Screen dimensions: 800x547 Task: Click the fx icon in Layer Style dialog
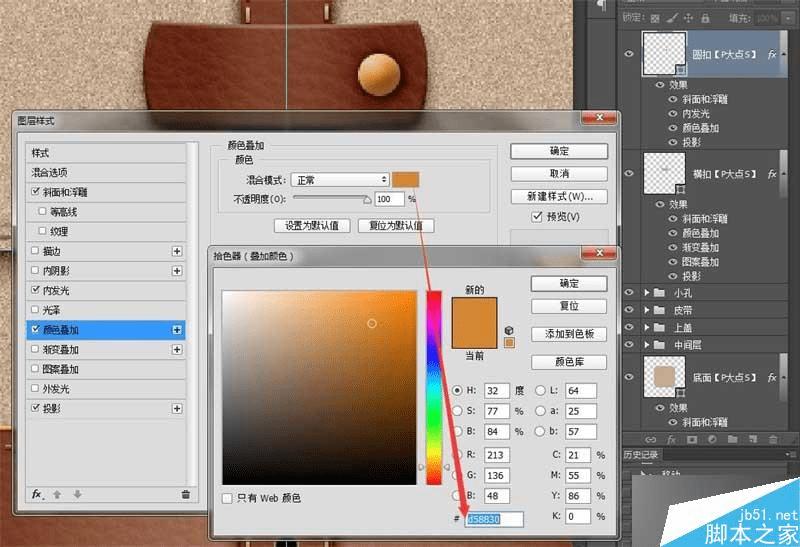(36, 494)
